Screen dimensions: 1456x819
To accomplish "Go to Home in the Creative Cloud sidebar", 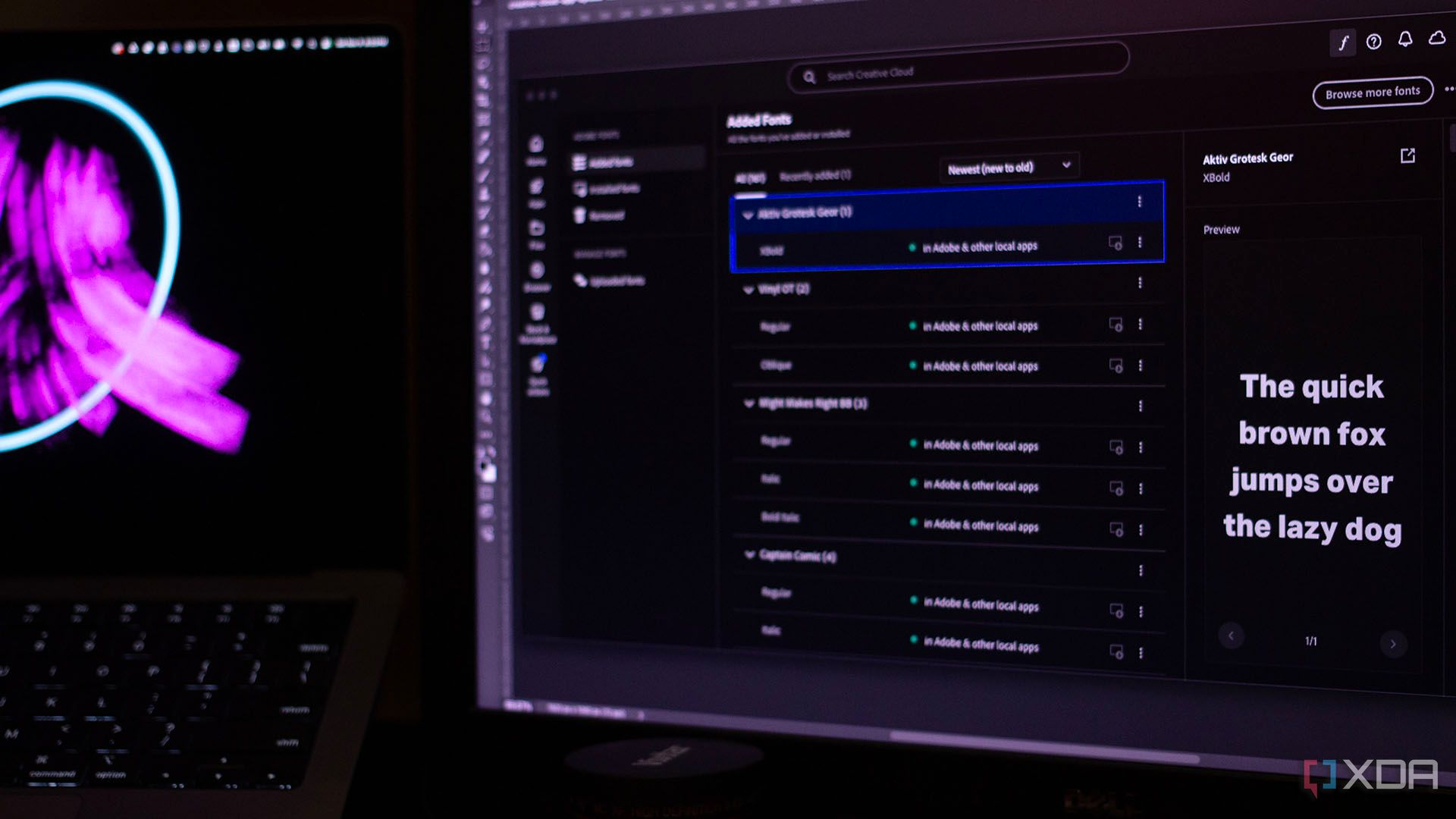I will pyautogui.click(x=536, y=150).
